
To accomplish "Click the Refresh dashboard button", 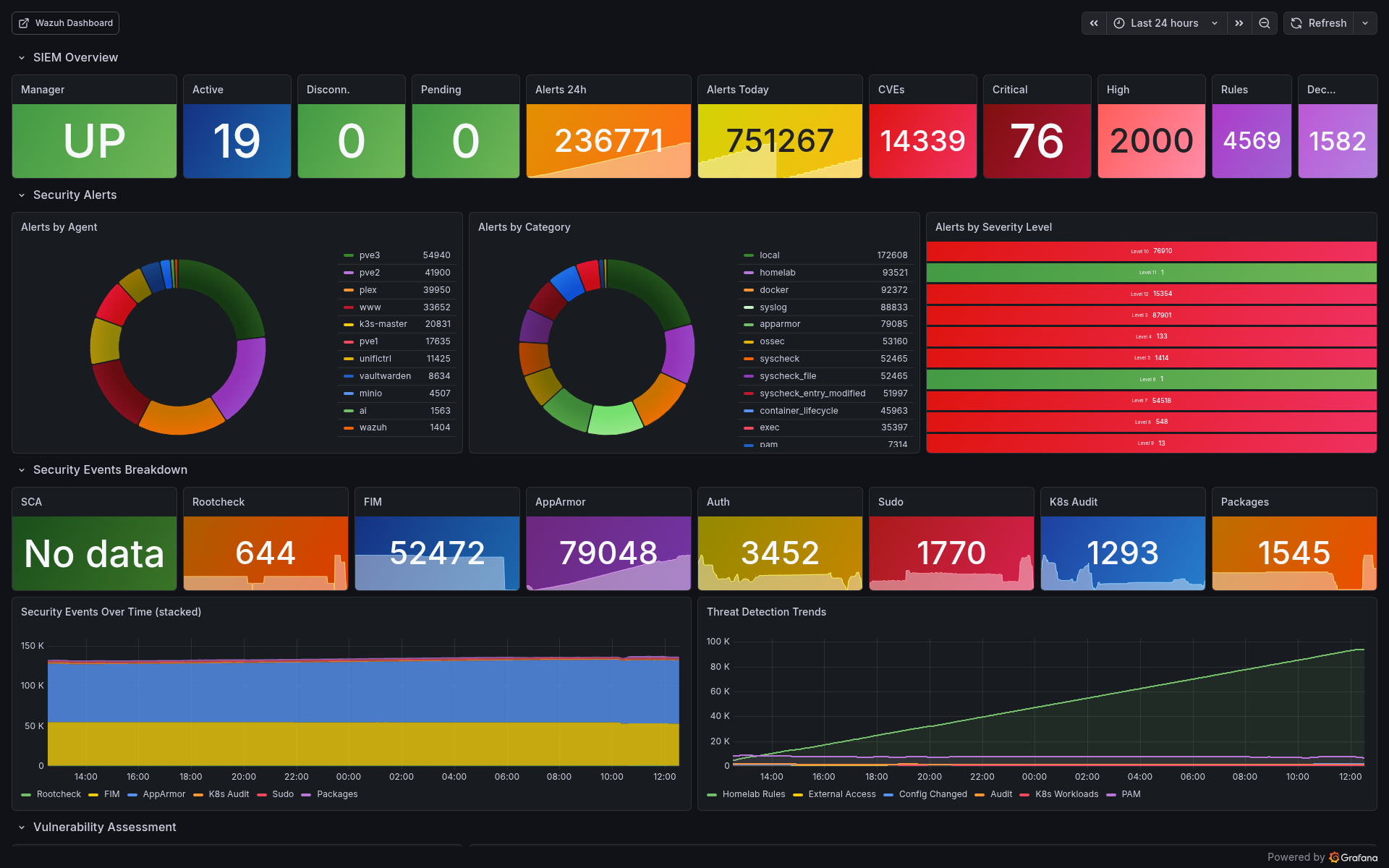I will pos(1319,23).
